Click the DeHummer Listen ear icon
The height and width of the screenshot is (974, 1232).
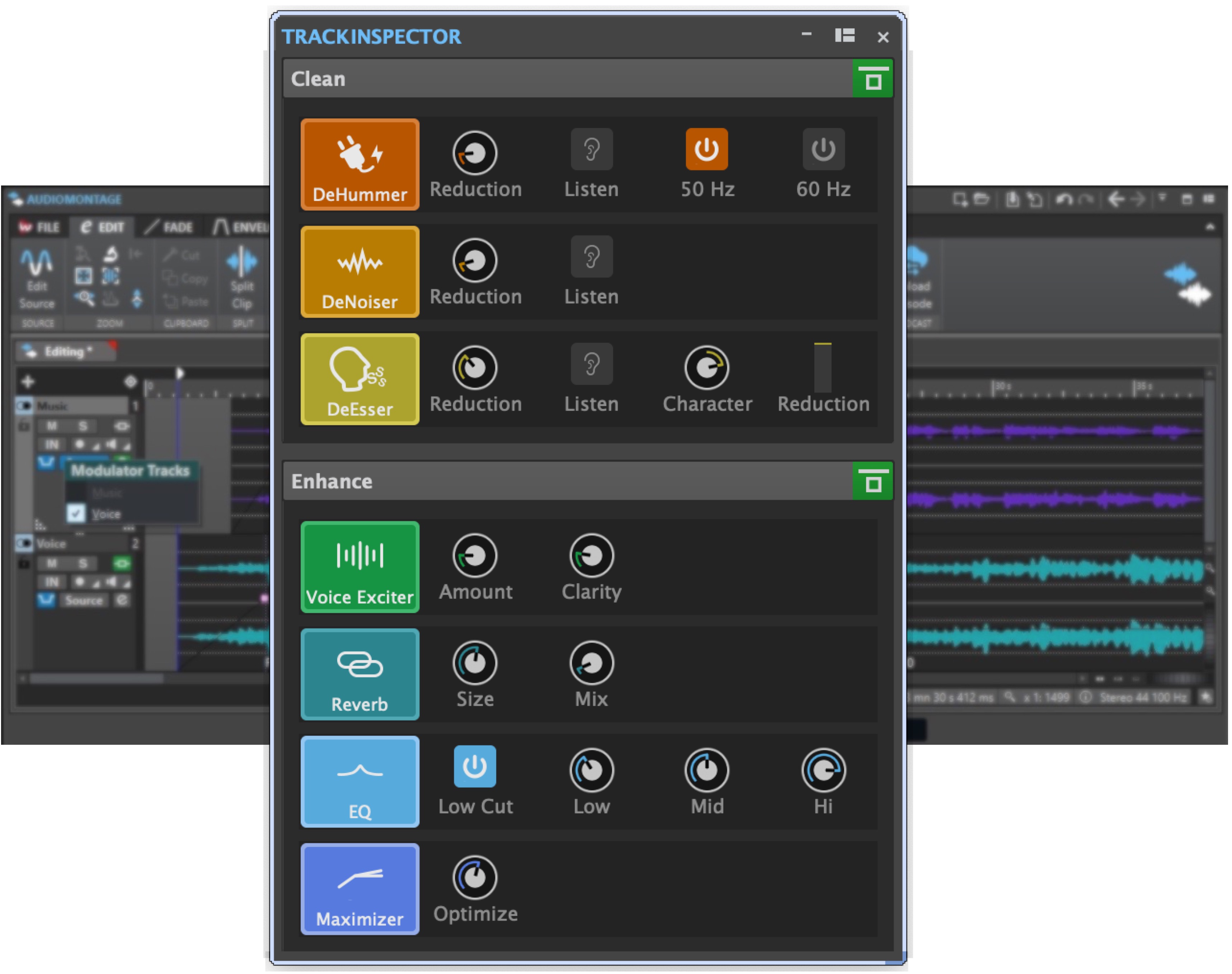592,149
